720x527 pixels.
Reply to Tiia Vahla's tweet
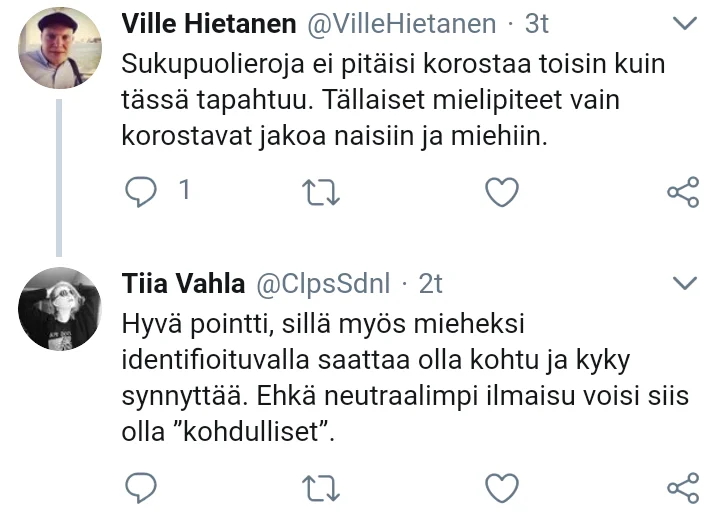[x=142, y=487]
